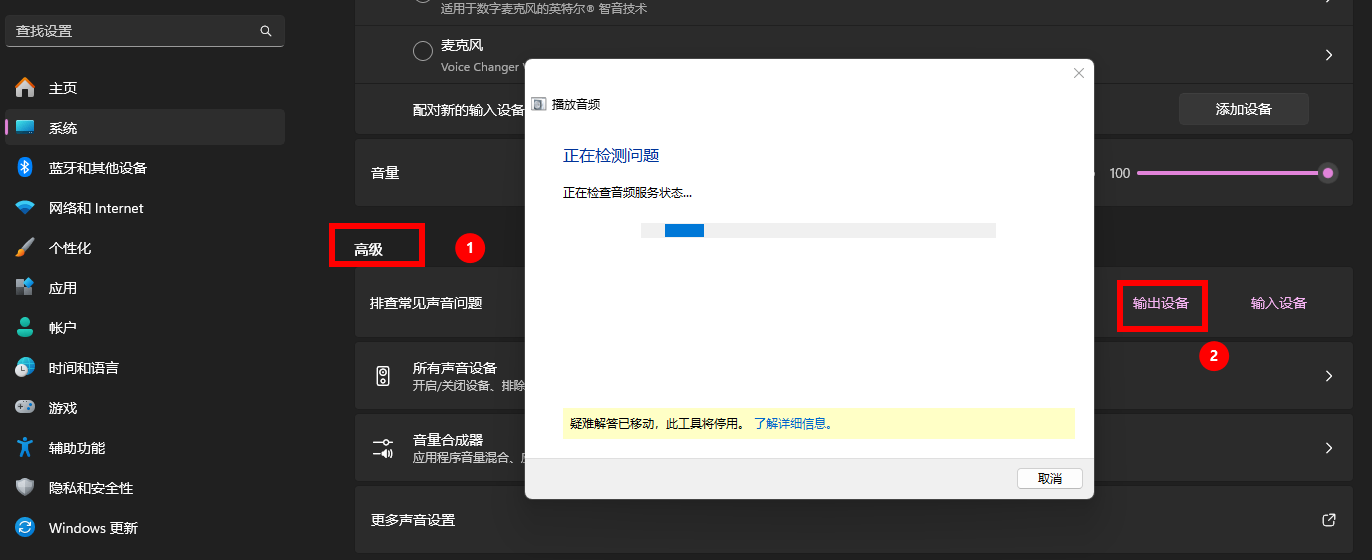Click the 取消 button in troubleshooter dialog
Image resolution: width=1372 pixels, height=560 pixels.
pos(1049,478)
